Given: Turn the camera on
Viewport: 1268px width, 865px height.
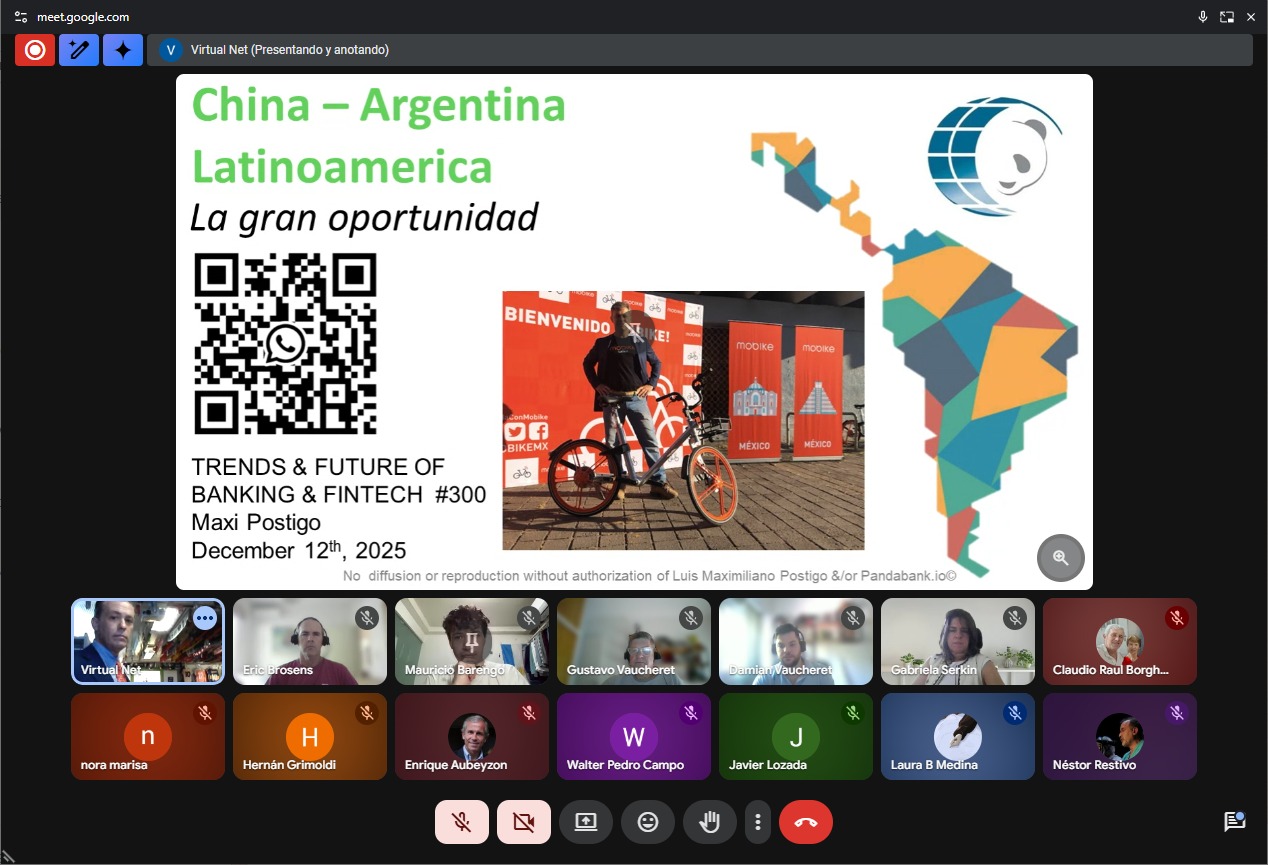Looking at the screenshot, I should [524, 822].
